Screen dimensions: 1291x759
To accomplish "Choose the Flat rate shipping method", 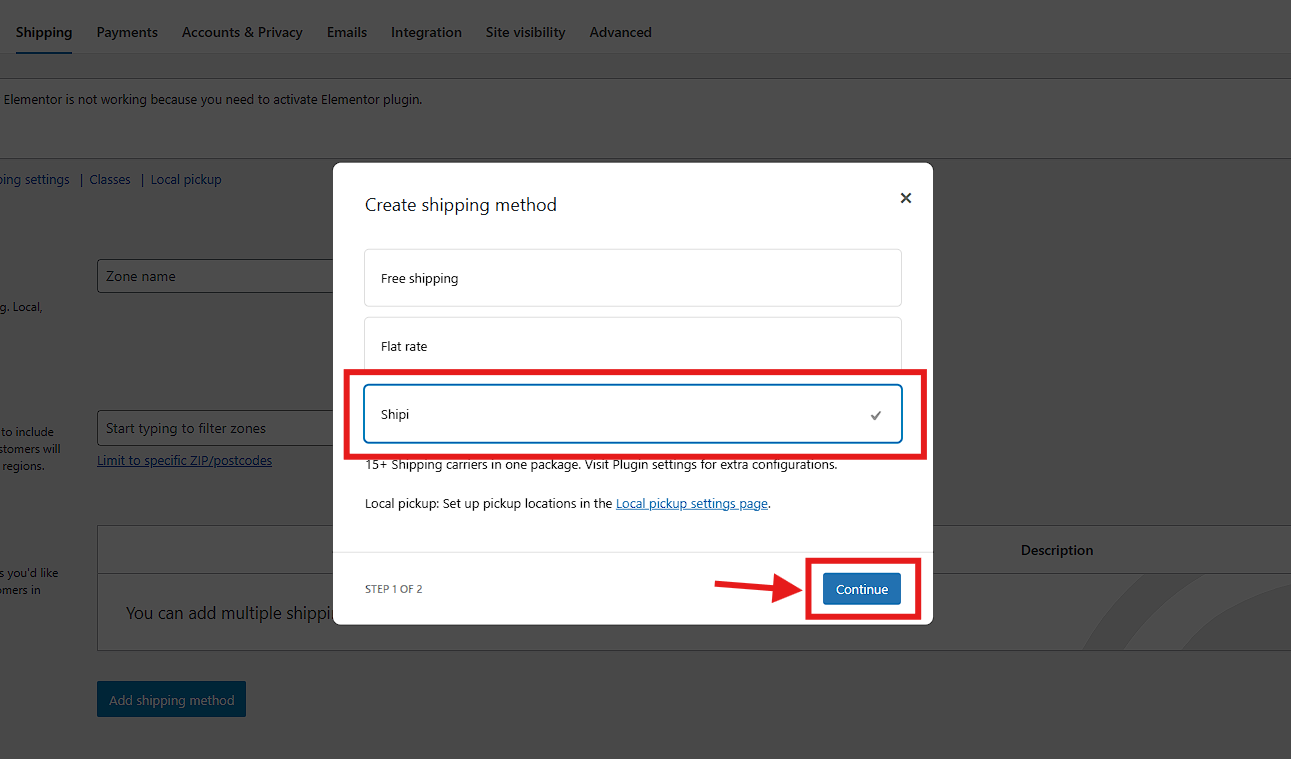I will point(633,345).
